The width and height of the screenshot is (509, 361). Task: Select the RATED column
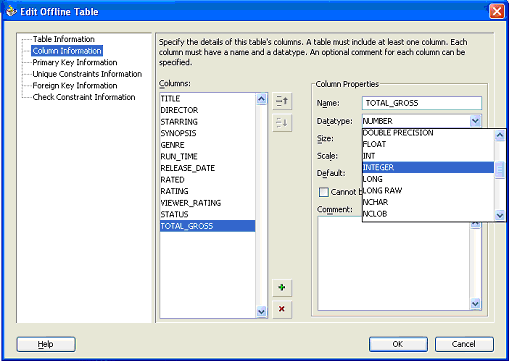(208, 180)
